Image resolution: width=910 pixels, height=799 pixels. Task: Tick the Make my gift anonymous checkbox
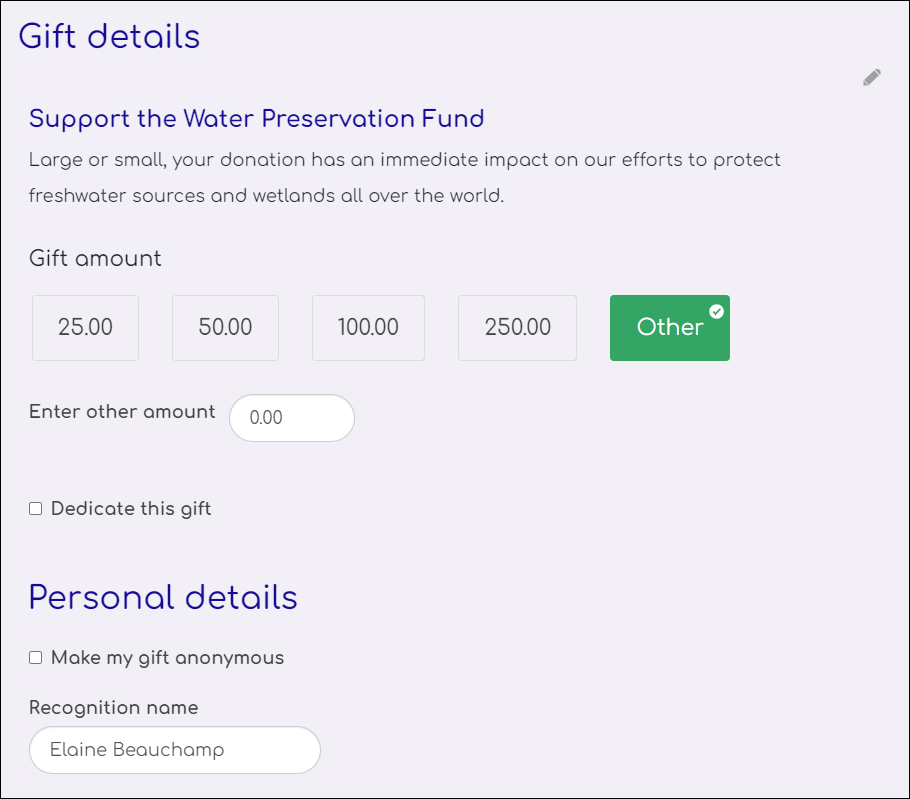pyautogui.click(x=36, y=657)
